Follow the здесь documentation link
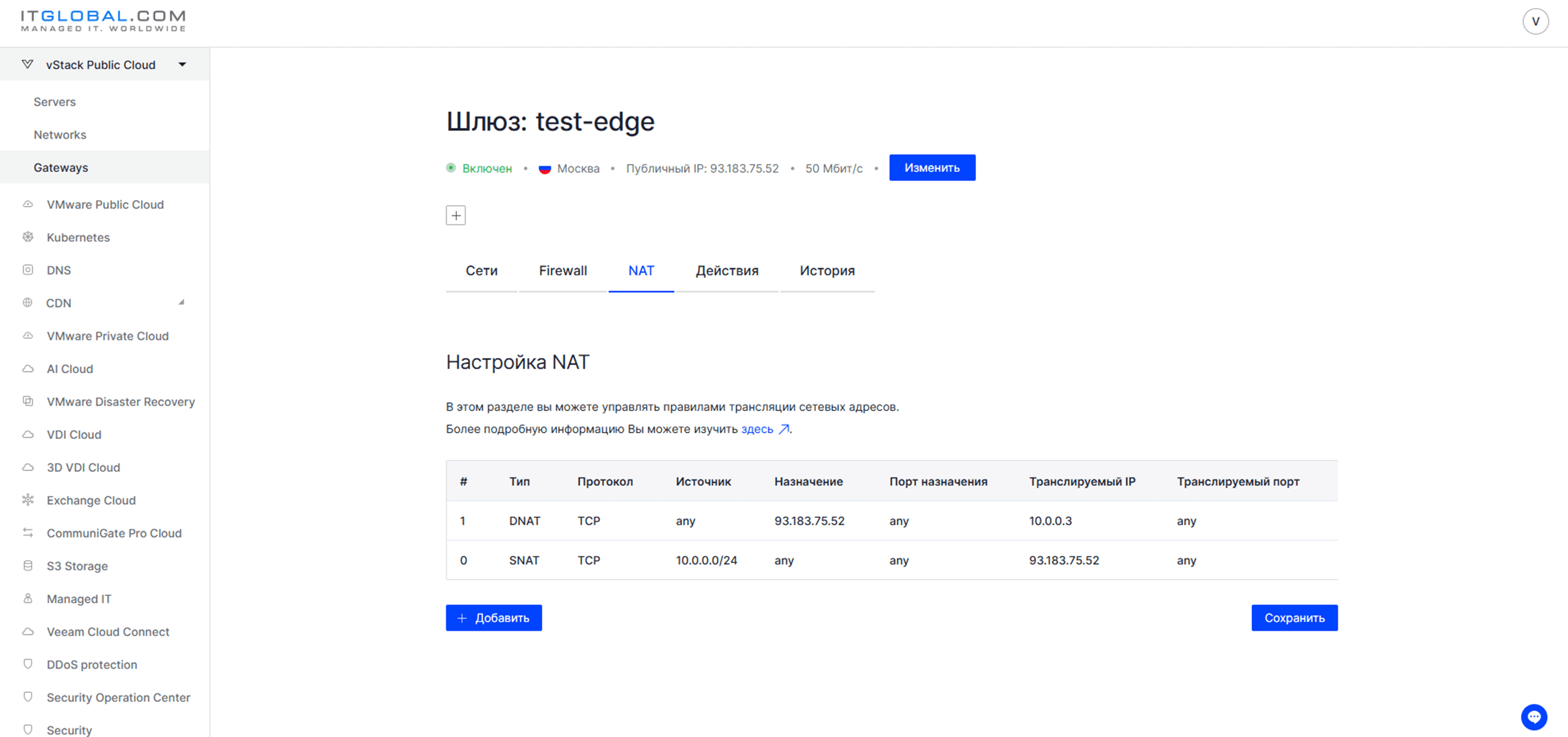 [x=757, y=429]
